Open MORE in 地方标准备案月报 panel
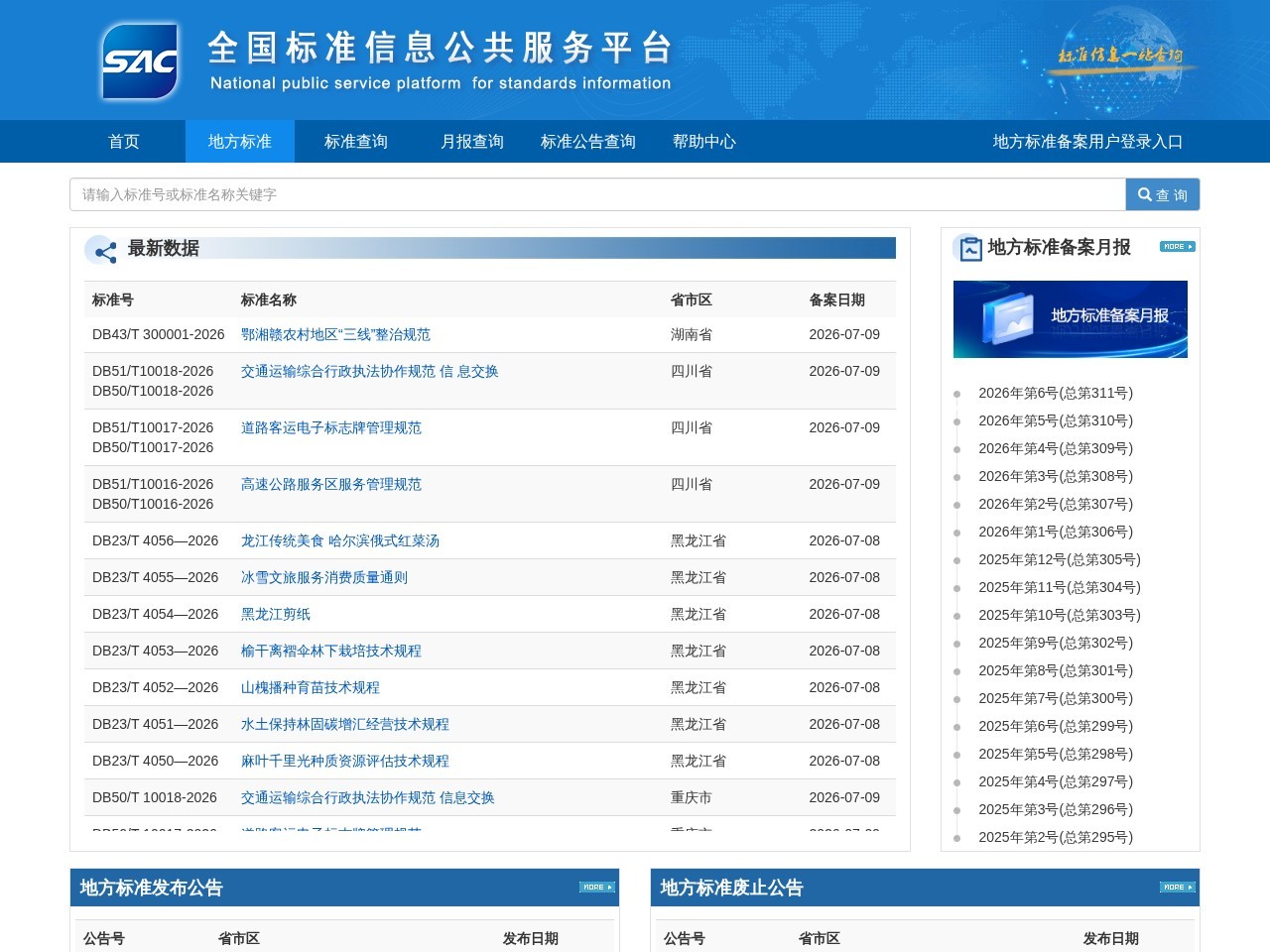 tap(1178, 247)
